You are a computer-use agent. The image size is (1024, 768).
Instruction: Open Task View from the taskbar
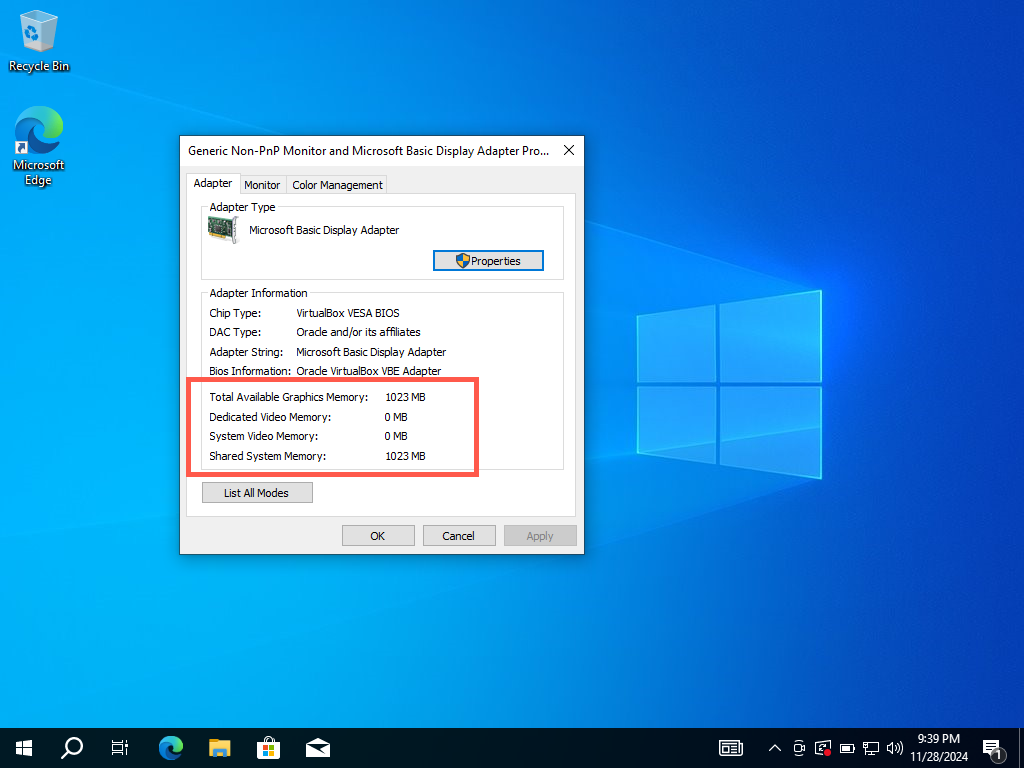click(120, 747)
